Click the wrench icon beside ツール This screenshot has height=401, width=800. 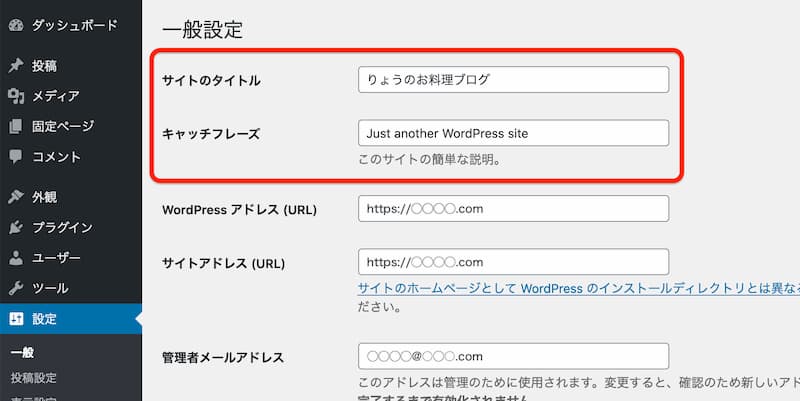(16, 288)
